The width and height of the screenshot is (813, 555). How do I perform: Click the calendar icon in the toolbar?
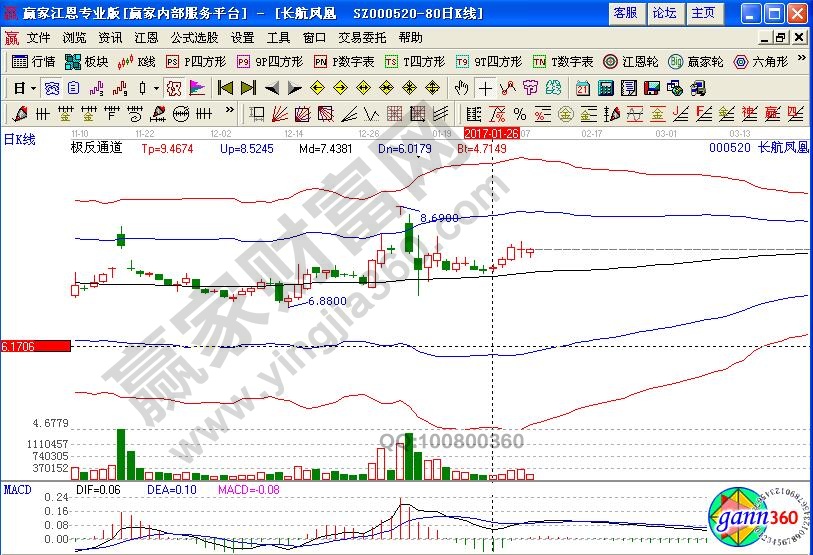coord(582,87)
